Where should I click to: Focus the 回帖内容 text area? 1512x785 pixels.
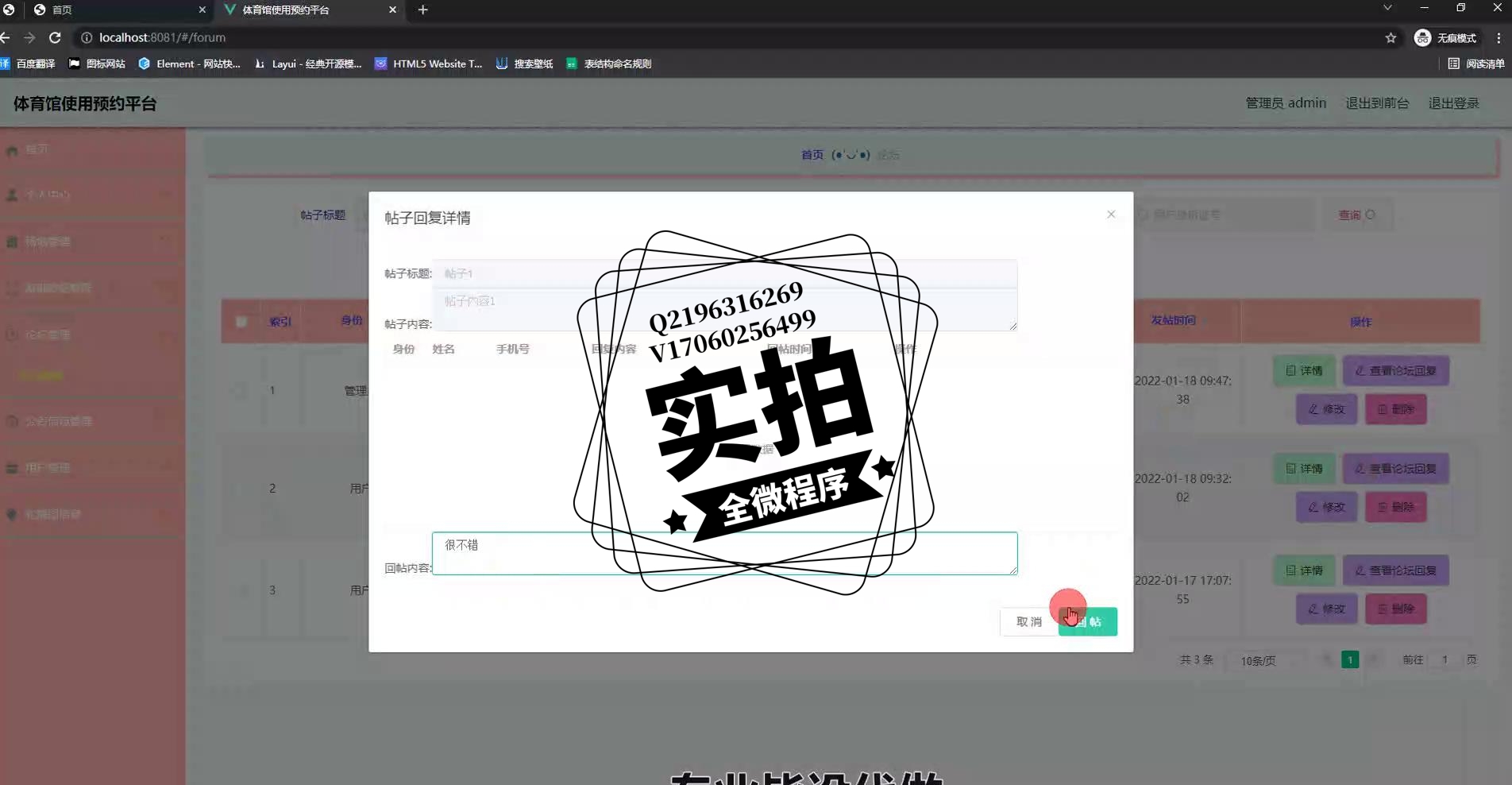(724, 553)
